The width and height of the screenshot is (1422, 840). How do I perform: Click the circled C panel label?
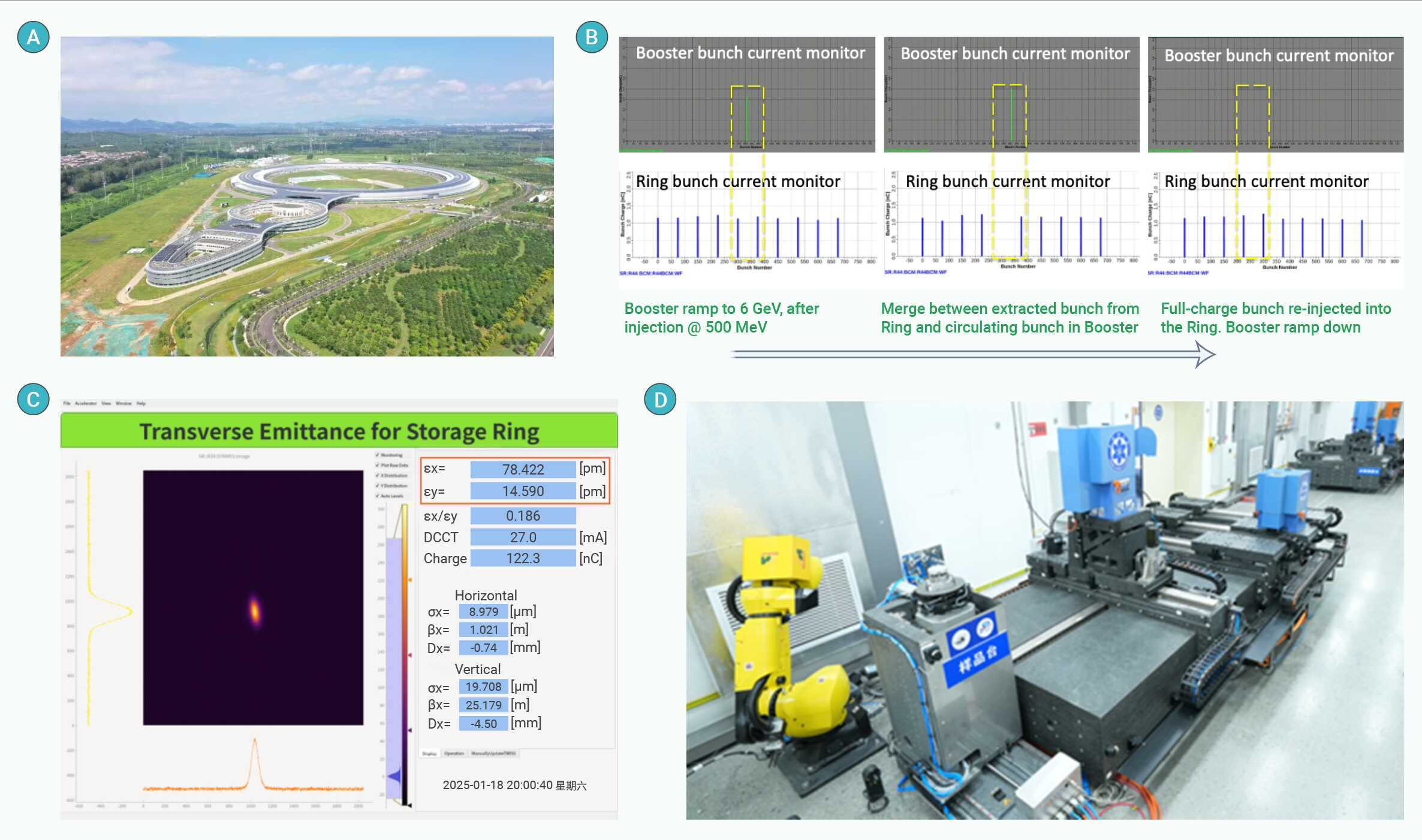(34, 400)
